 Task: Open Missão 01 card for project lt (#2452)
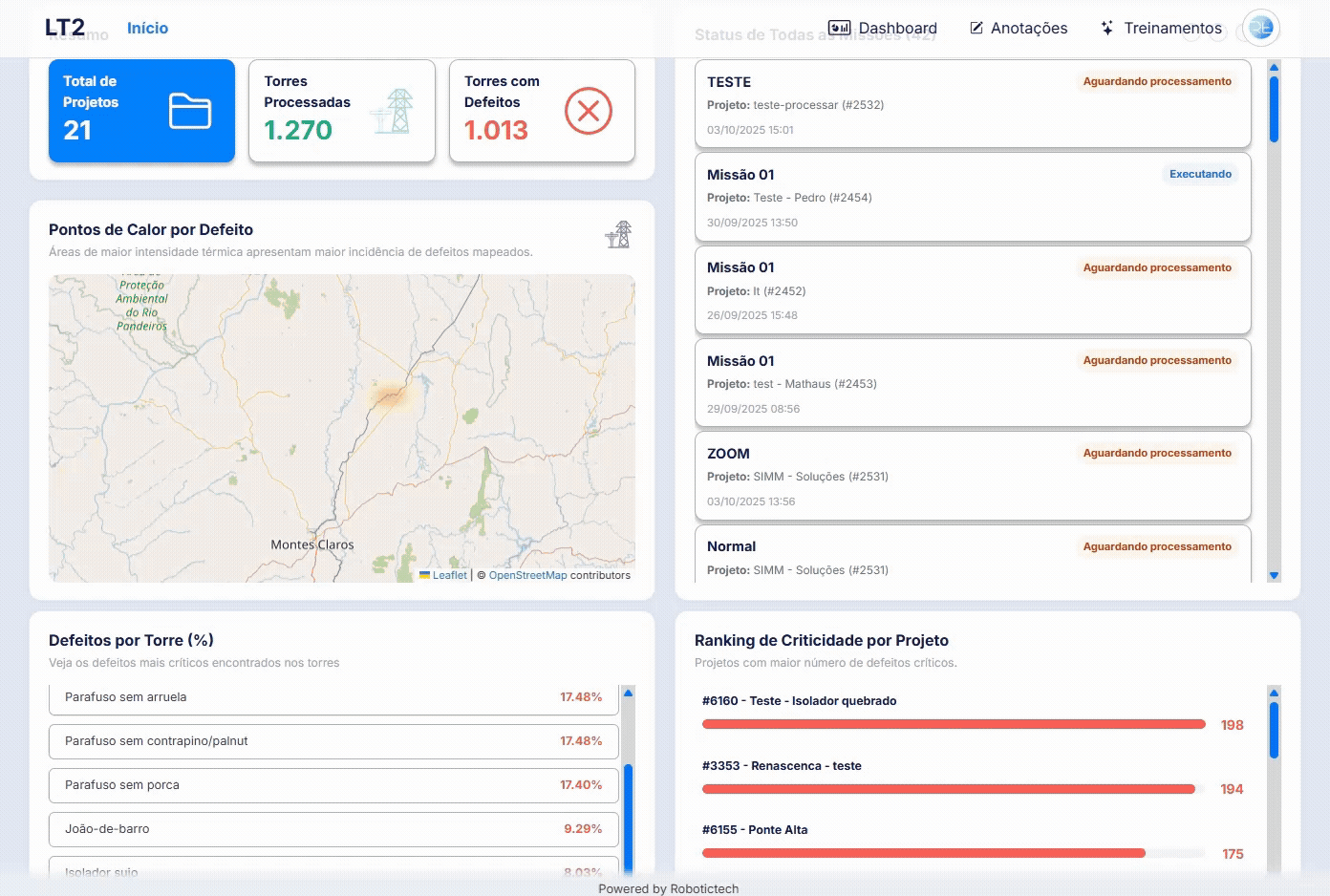[x=973, y=290]
